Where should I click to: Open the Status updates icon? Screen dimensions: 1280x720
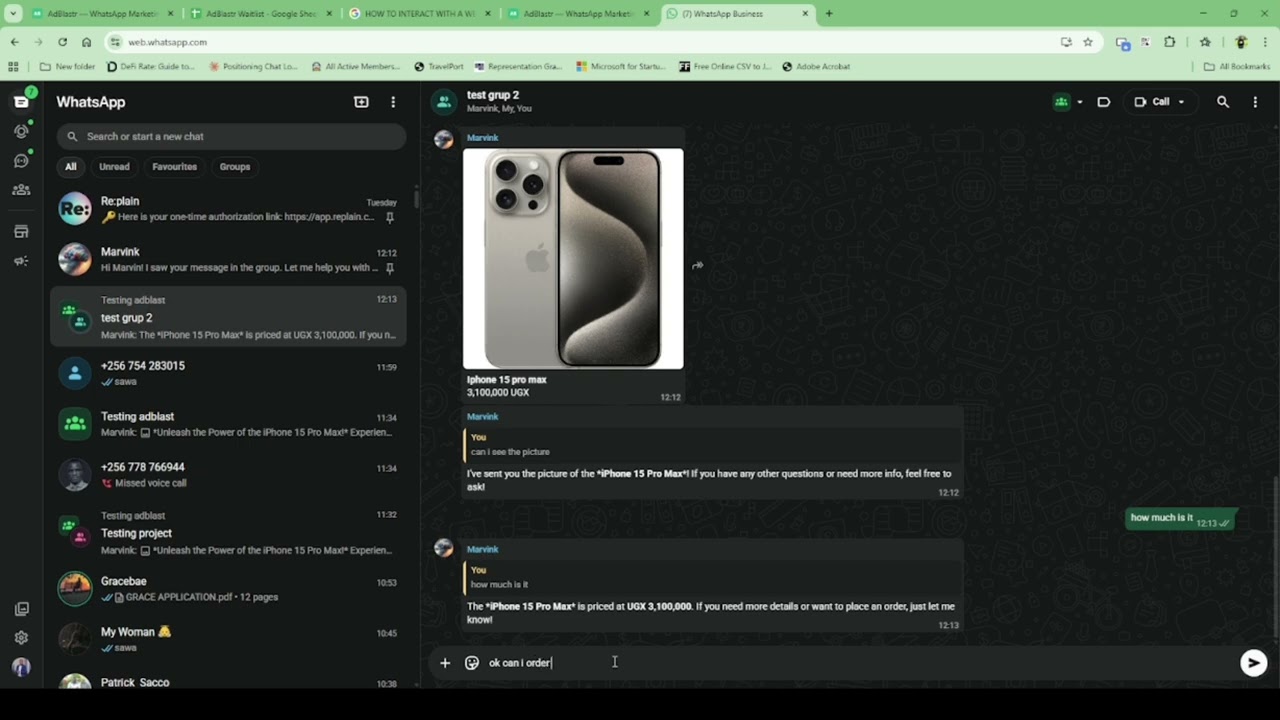21,131
